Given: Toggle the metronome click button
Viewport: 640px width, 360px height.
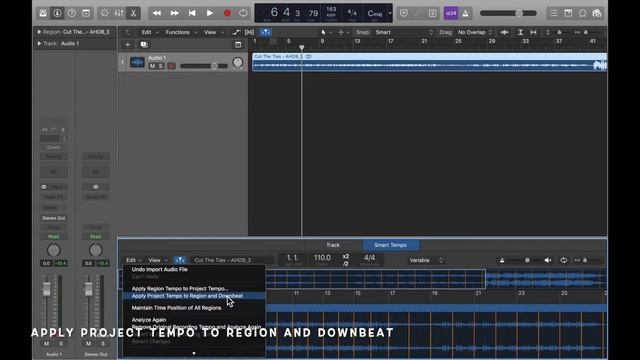Looking at the screenshot, I should pyautogui.click(x=465, y=13).
